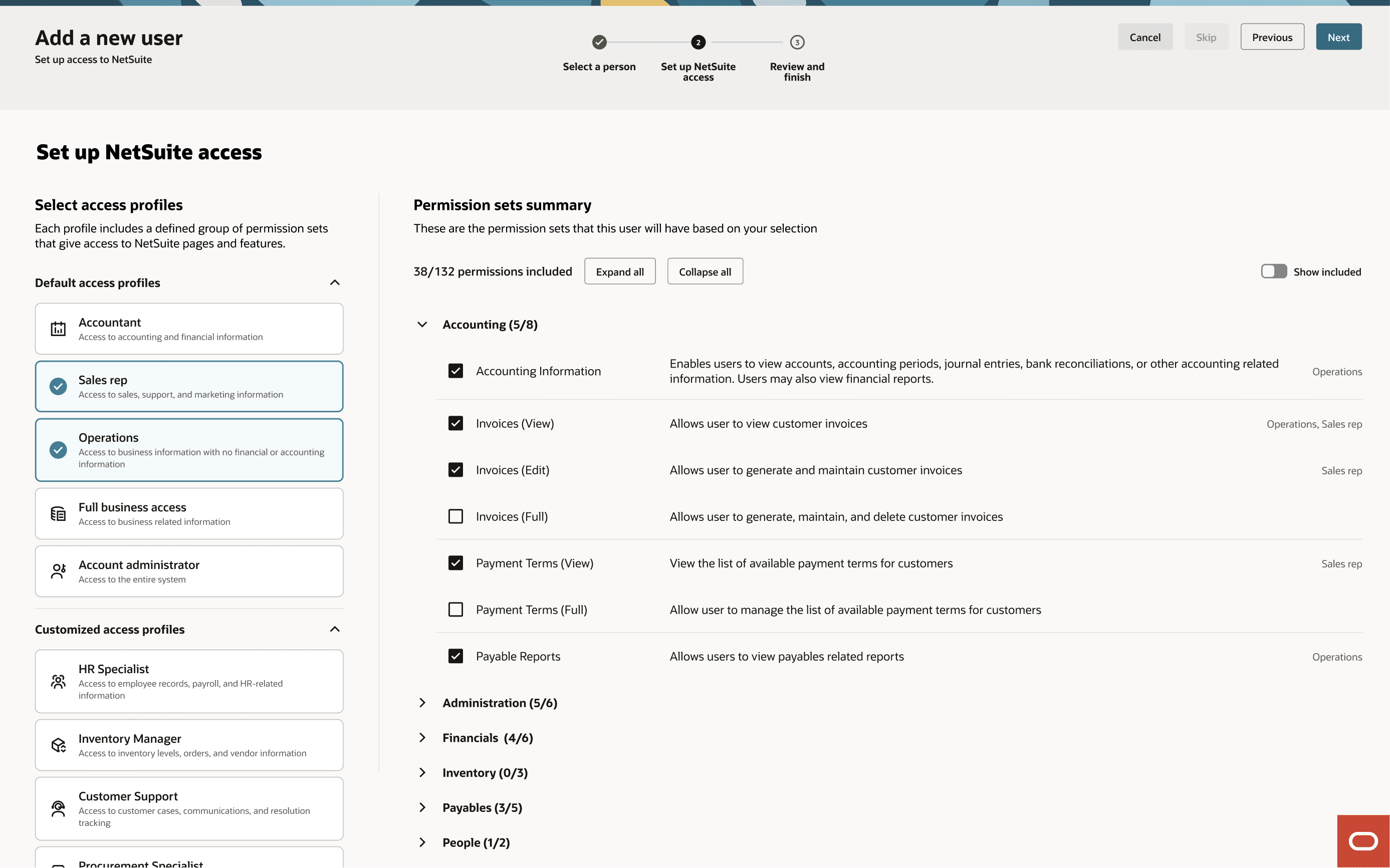Click the Customer Support headset icon
The width and height of the screenshot is (1390, 868).
(x=58, y=809)
